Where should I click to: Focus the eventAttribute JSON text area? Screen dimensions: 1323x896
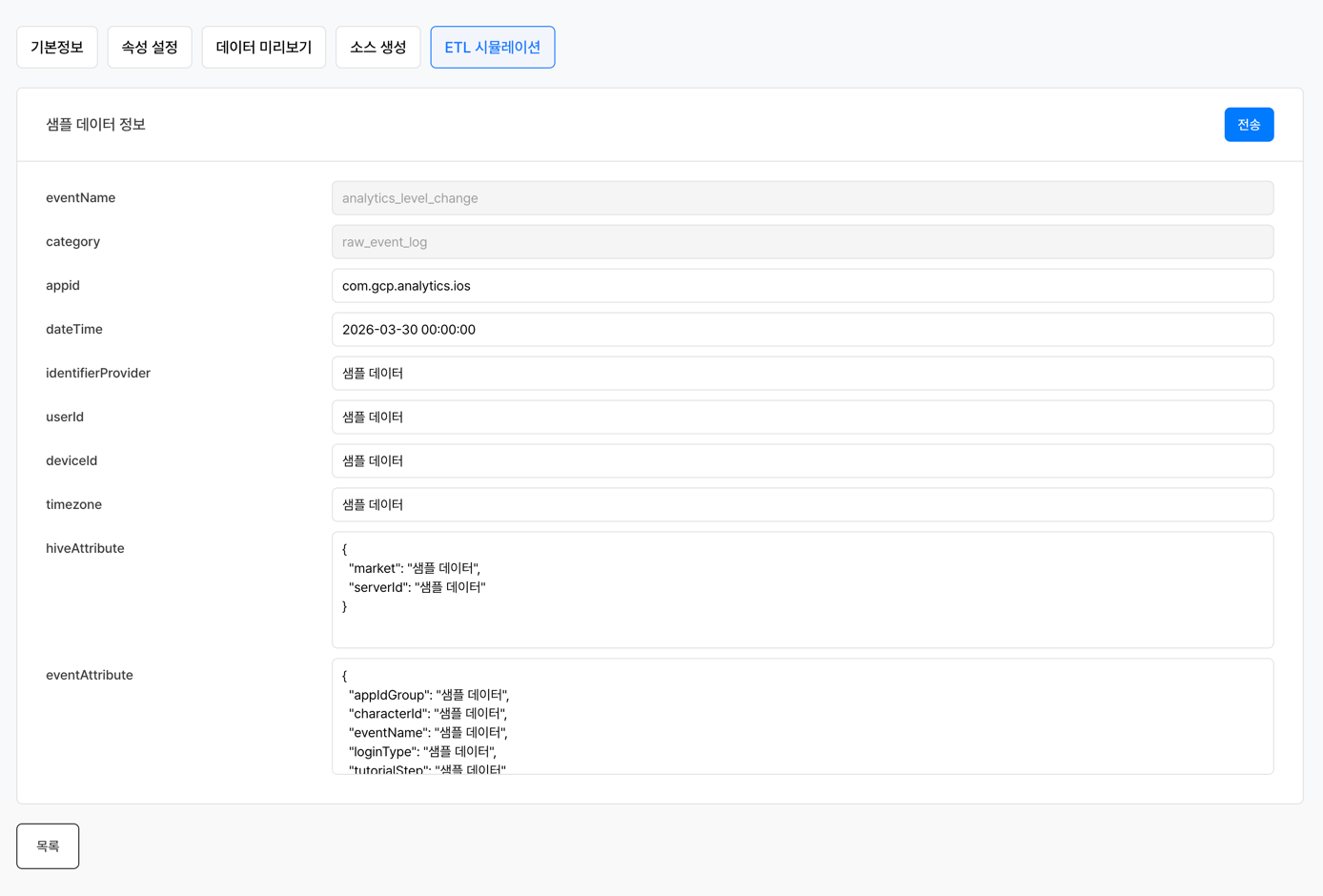[x=802, y=717]
